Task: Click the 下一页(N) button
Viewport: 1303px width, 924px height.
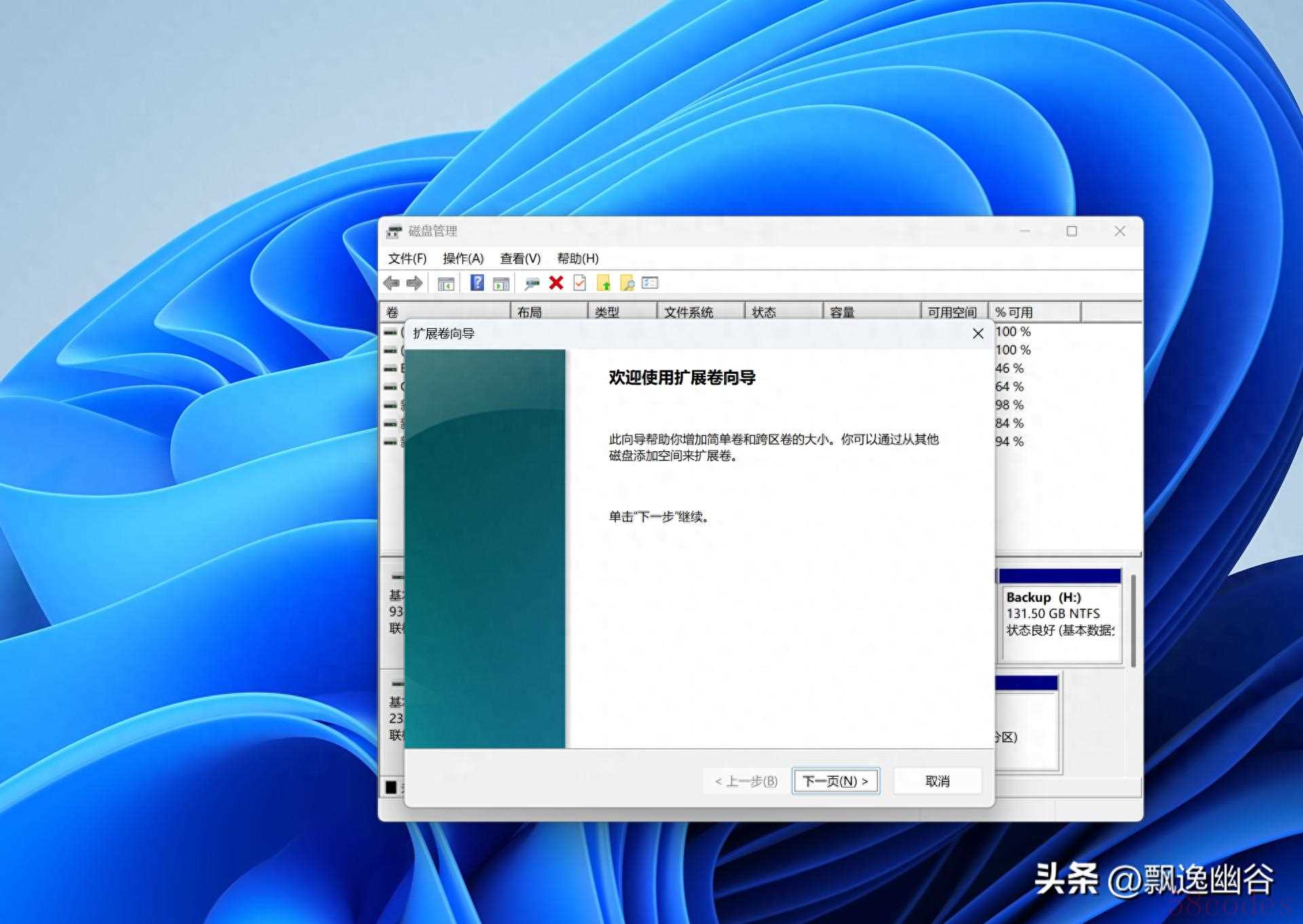Action: (x=835, y=782)
